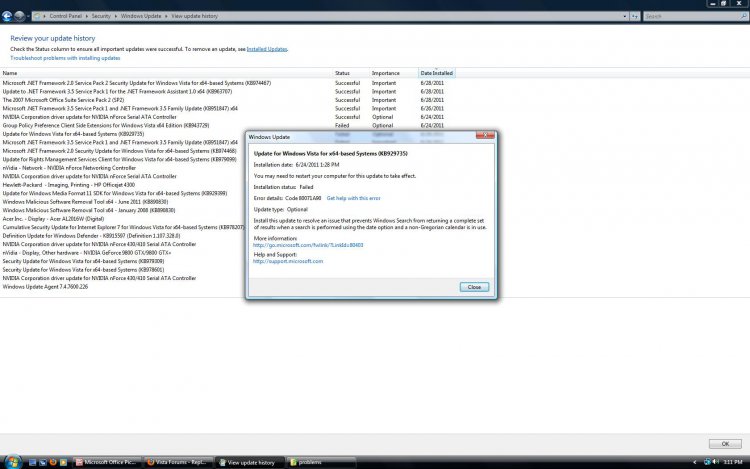
Task: Select Malicious Software Removal Tool January 2008 row
Action: click(x=89, y=210)
